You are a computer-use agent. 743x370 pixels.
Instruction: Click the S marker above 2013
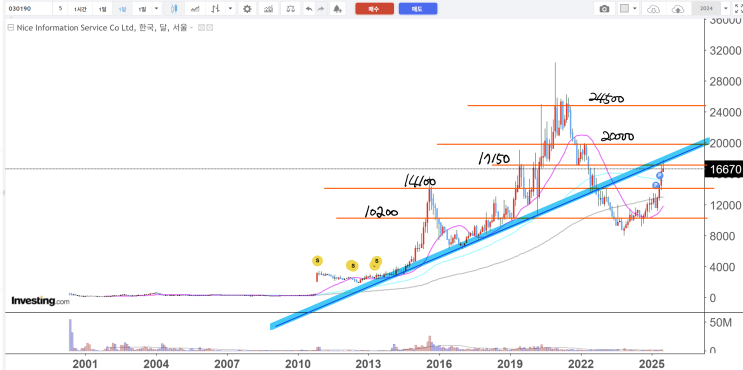376,261
